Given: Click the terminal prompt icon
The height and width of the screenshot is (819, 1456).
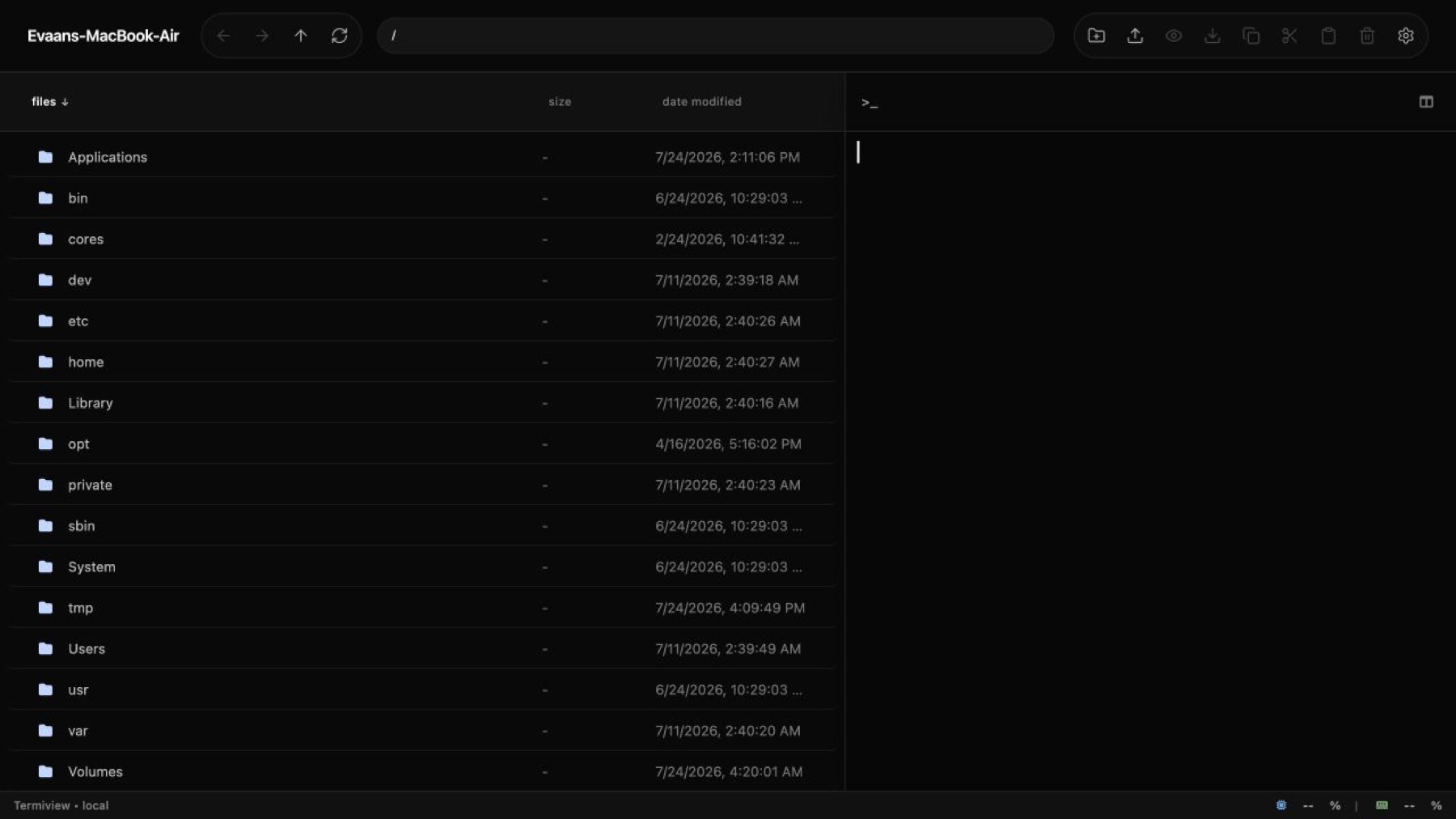Looking at the screenshot, I should [x=870, y=103].
